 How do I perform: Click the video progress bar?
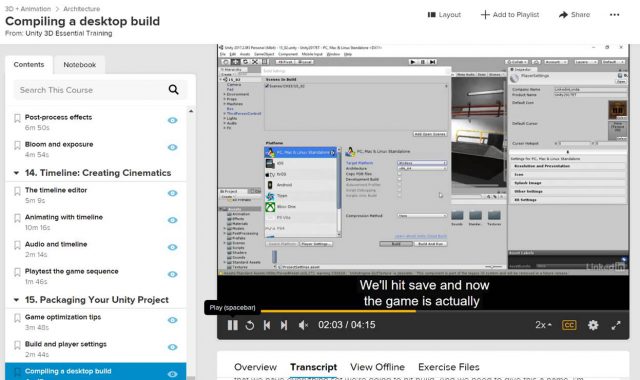coord(423,311)
